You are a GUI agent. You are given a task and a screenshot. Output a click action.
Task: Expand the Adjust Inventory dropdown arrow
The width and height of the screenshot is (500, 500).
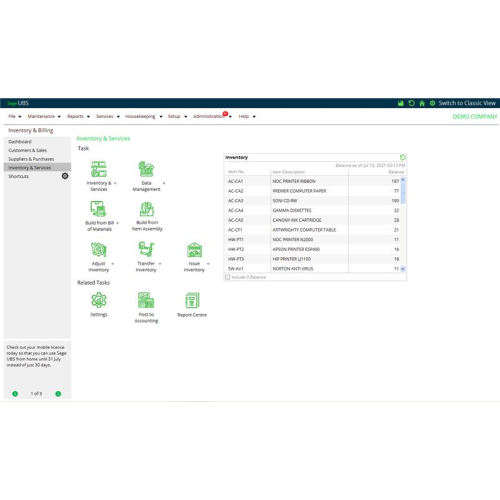point(112,264)
